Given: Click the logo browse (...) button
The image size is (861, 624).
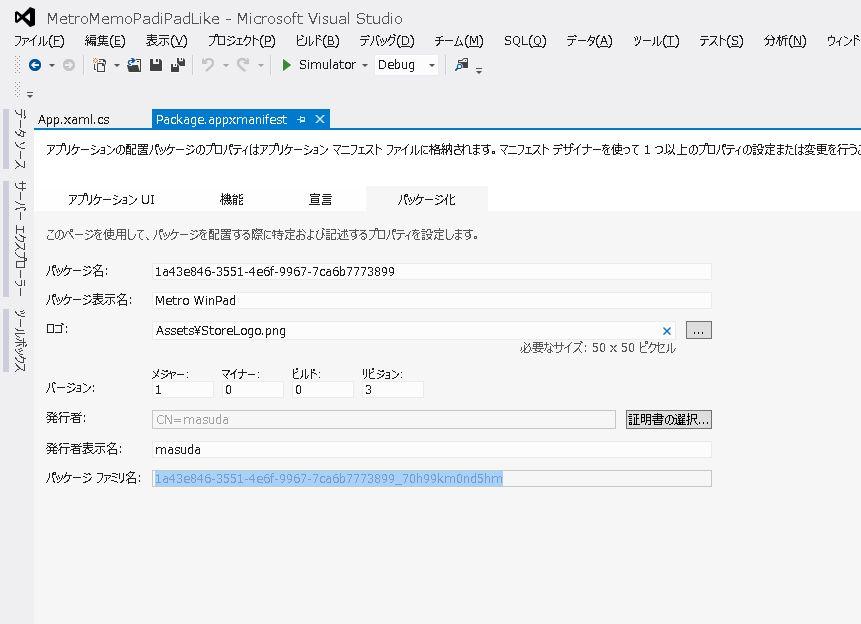Looking at the screenshot, I should [699, 330].
